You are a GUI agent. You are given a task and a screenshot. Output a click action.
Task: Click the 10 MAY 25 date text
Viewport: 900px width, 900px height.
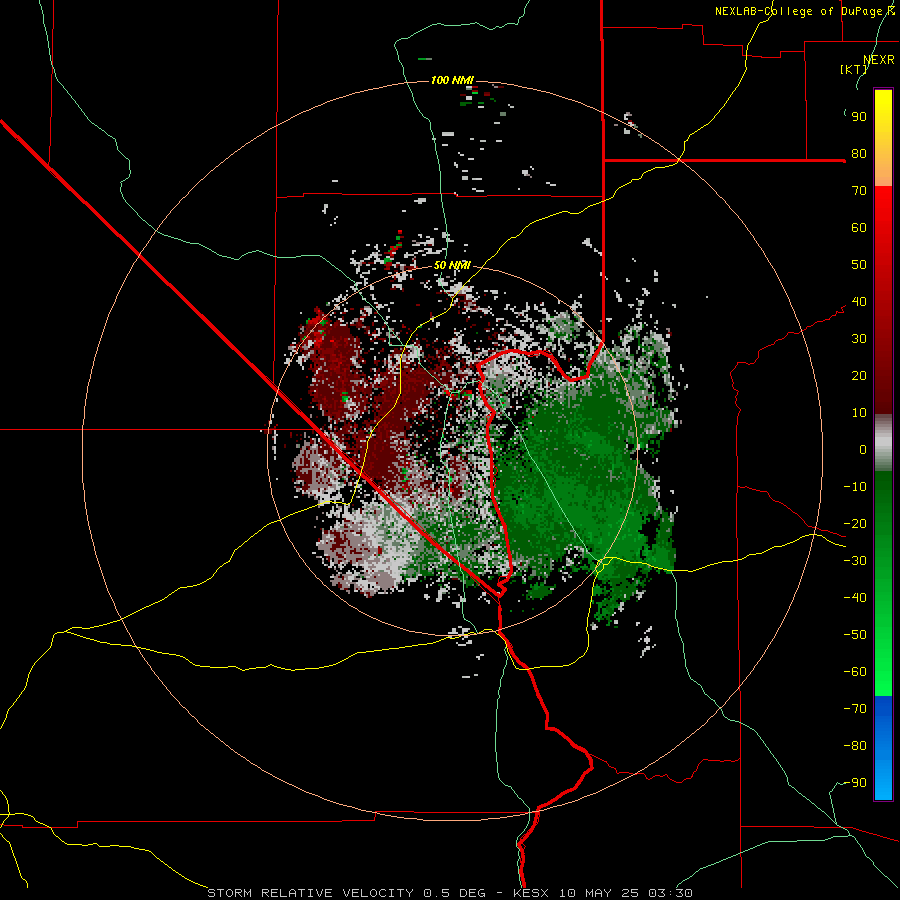[x=599, y=893]
